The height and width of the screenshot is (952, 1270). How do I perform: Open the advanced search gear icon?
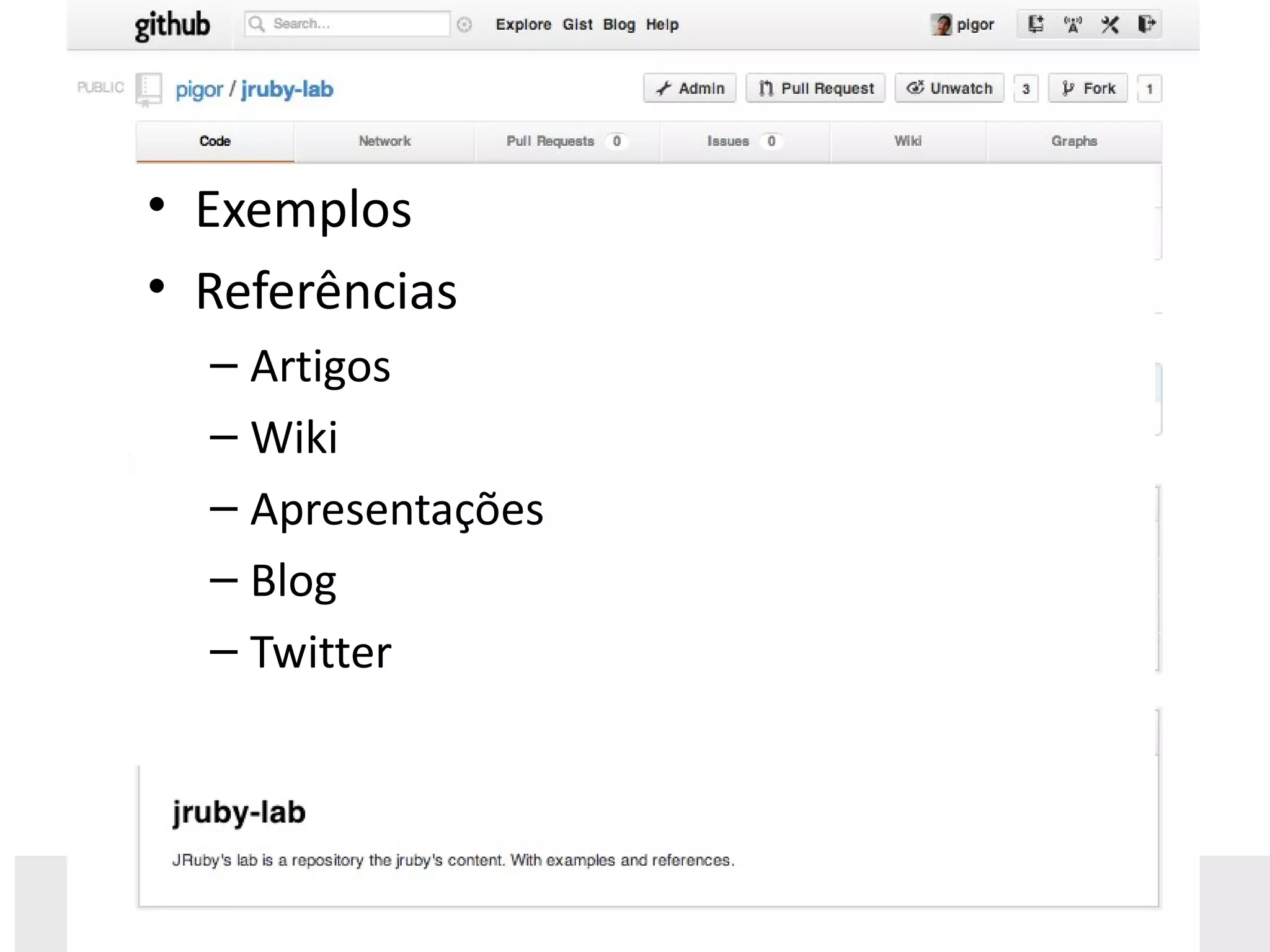pos(464,25)
